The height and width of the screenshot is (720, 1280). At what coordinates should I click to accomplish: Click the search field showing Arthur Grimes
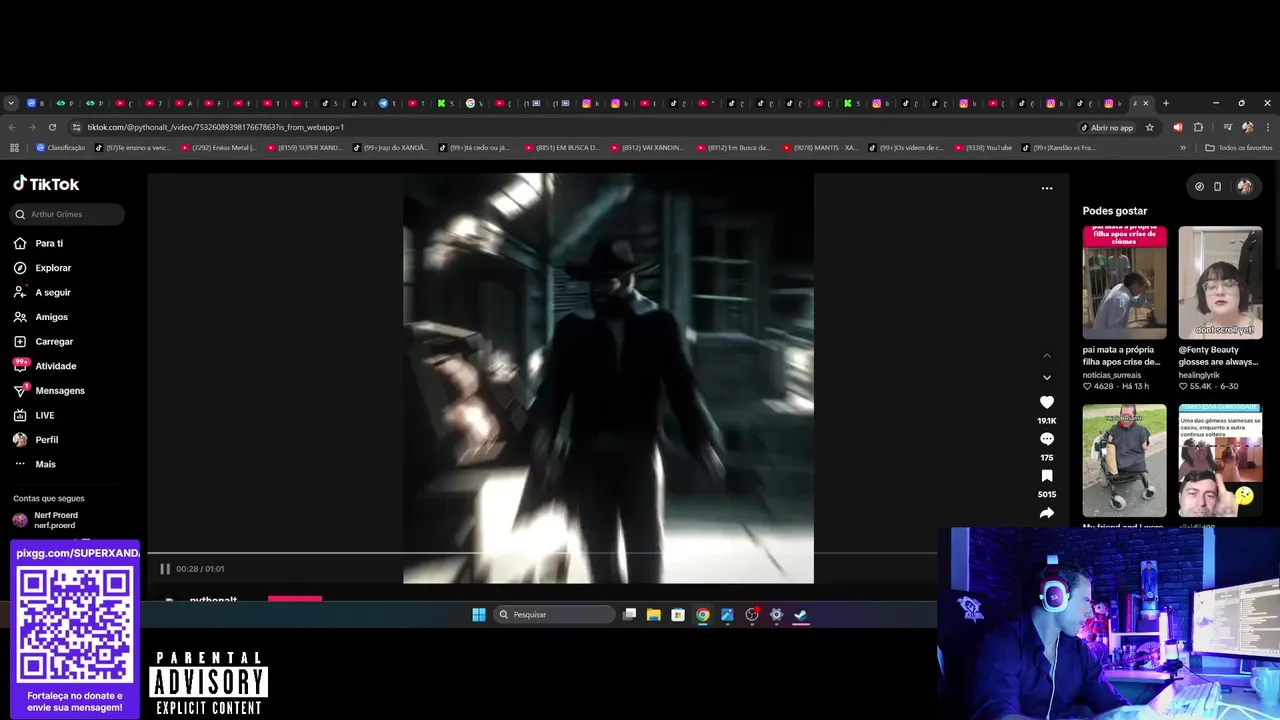68,214
